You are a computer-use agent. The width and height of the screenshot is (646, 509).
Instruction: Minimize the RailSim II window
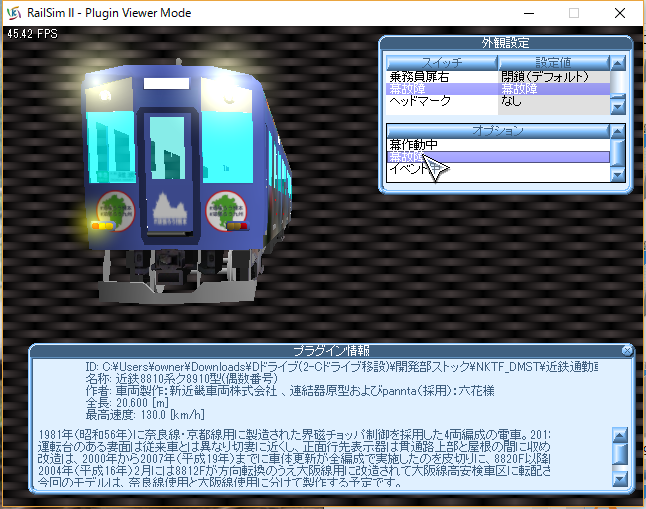(x=529, y=13)
